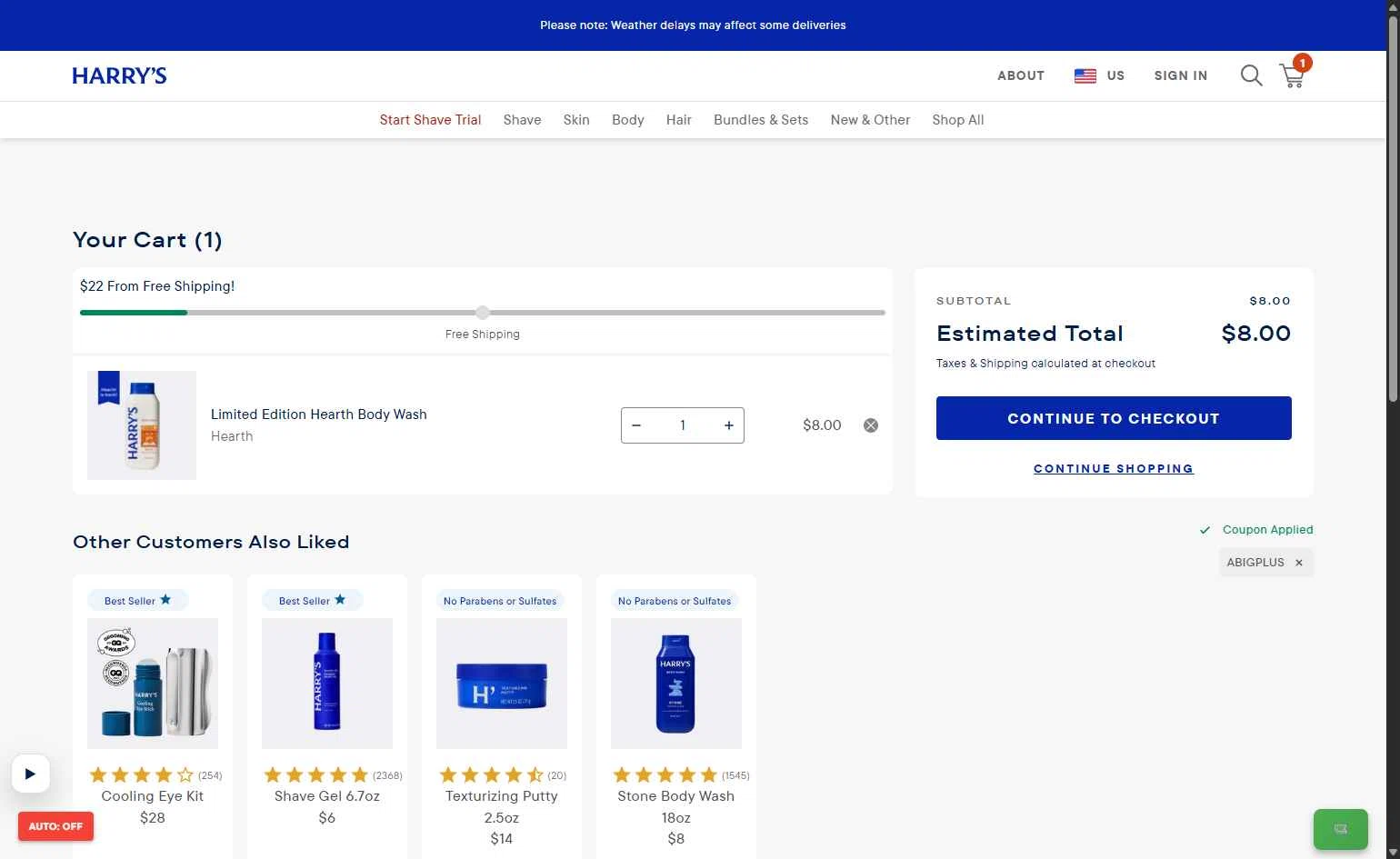Click Cooling Eye Kit star rating
This screenshot has width=1400, height=859.
tap(142, 775)
